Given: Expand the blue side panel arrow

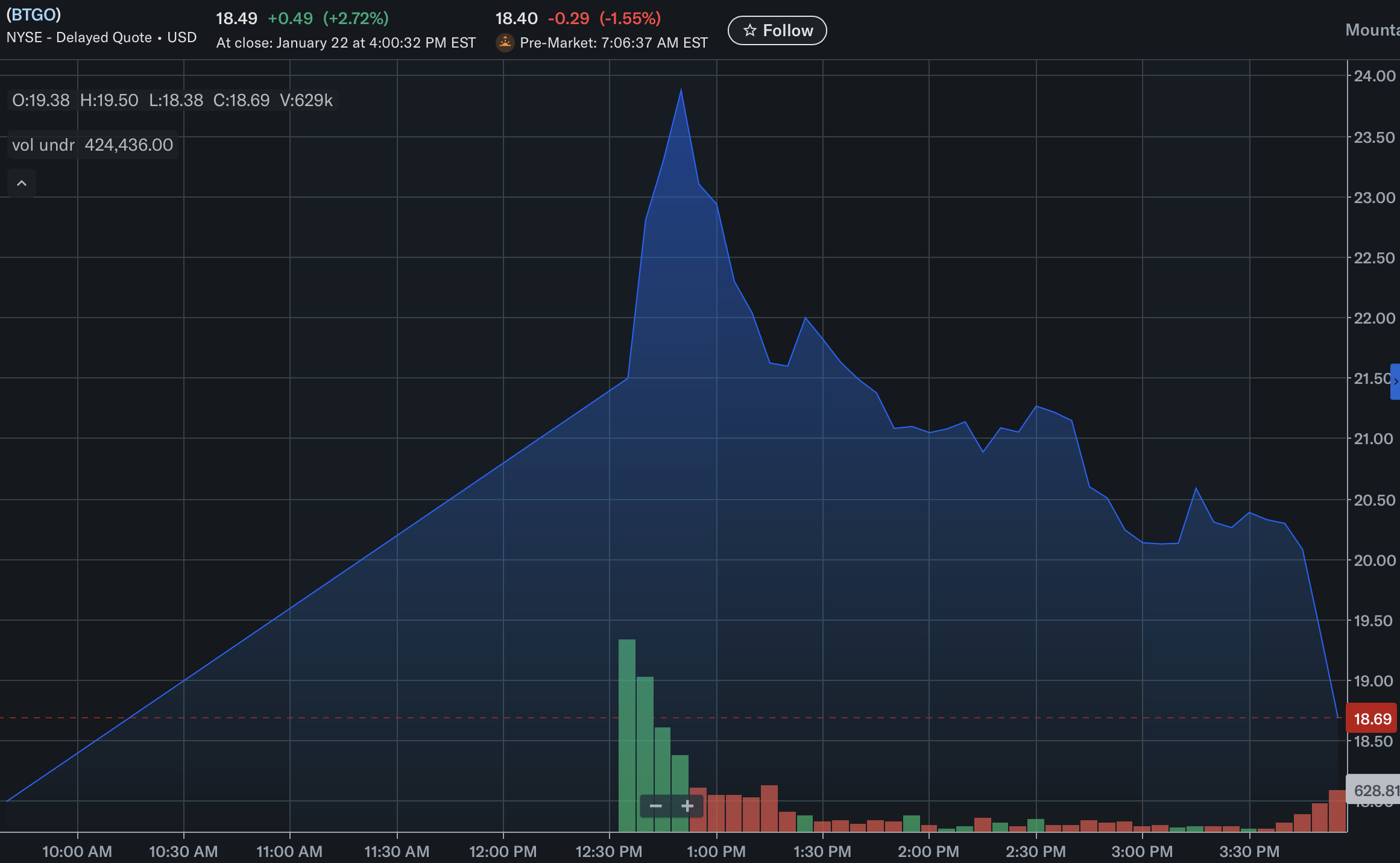Looking at the screenshot, I should click(1395, 381).
